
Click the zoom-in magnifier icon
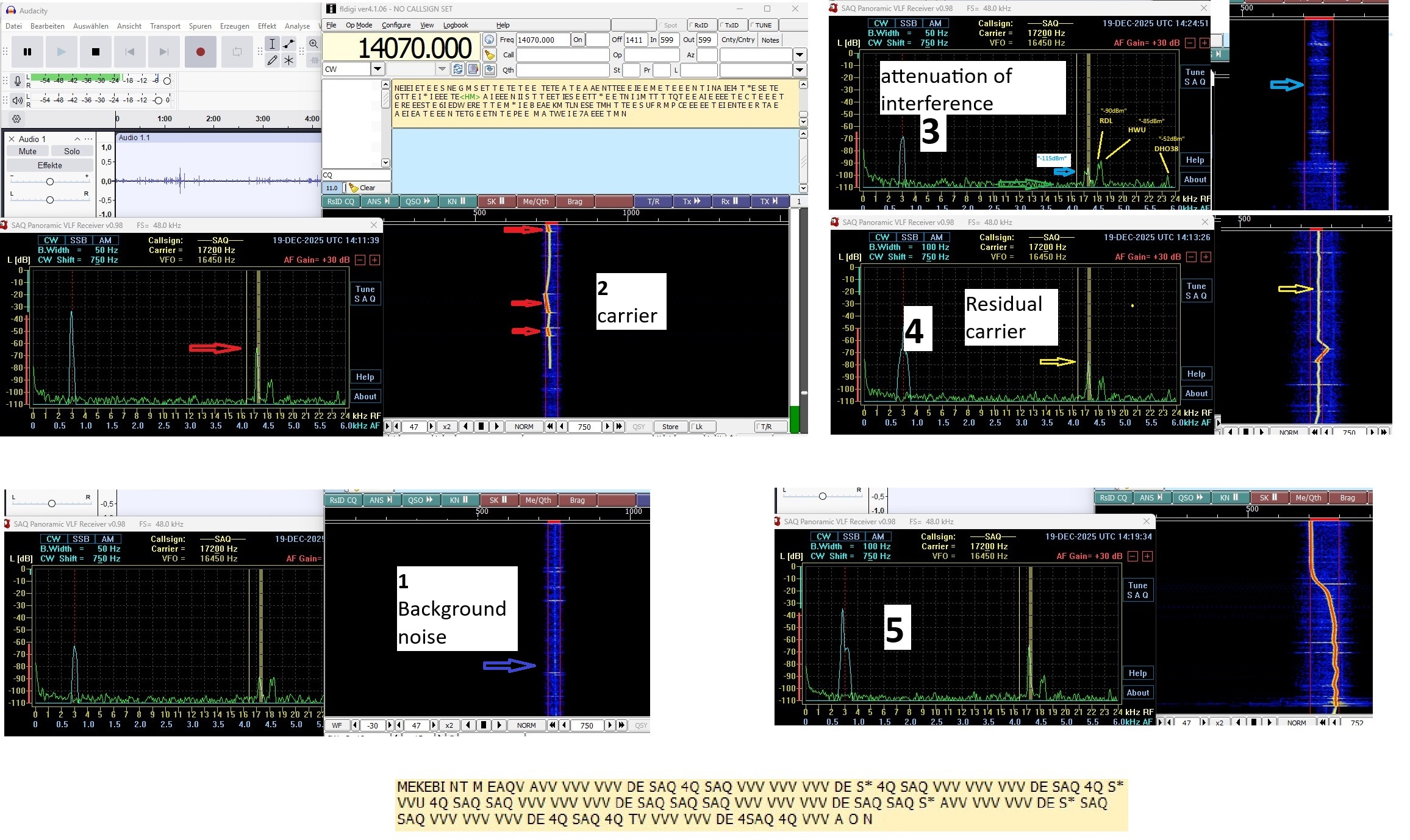(x=313, y=44)
